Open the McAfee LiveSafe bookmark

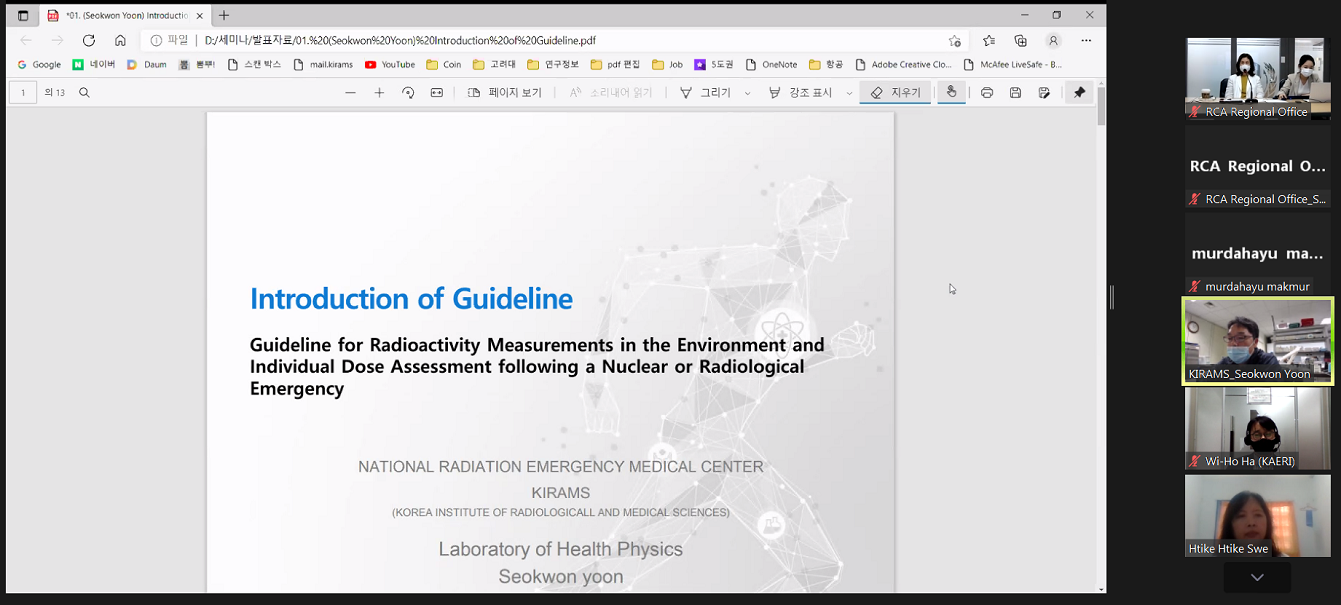(1013, 65)
